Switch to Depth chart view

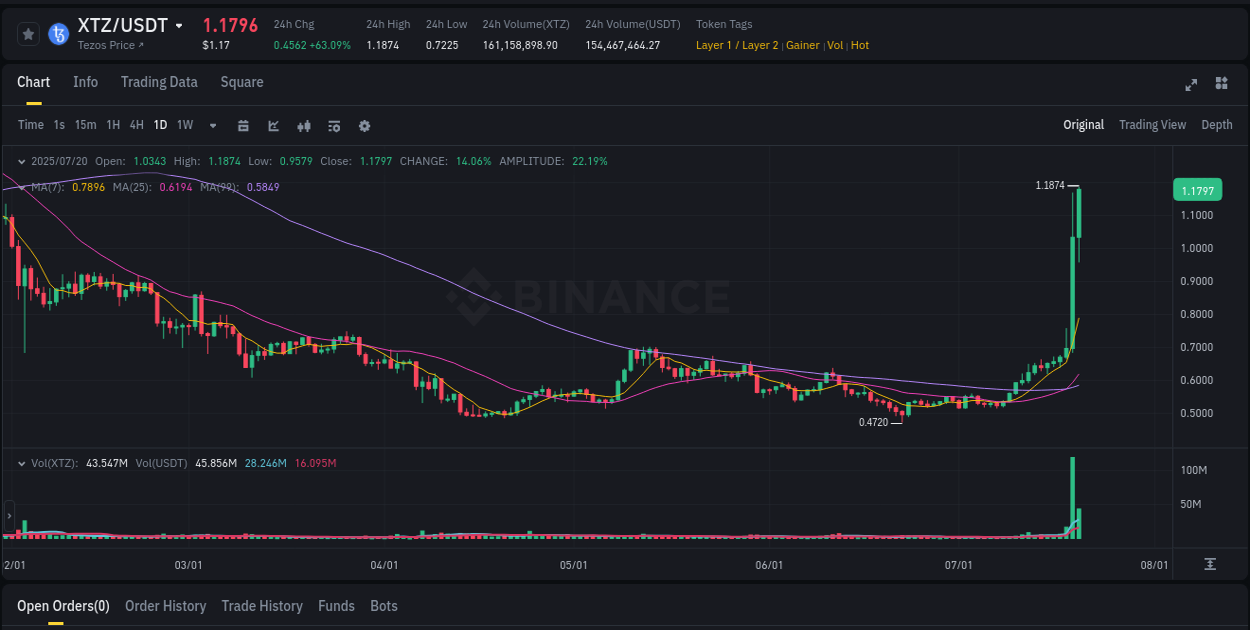click(x=1216, y=125)
